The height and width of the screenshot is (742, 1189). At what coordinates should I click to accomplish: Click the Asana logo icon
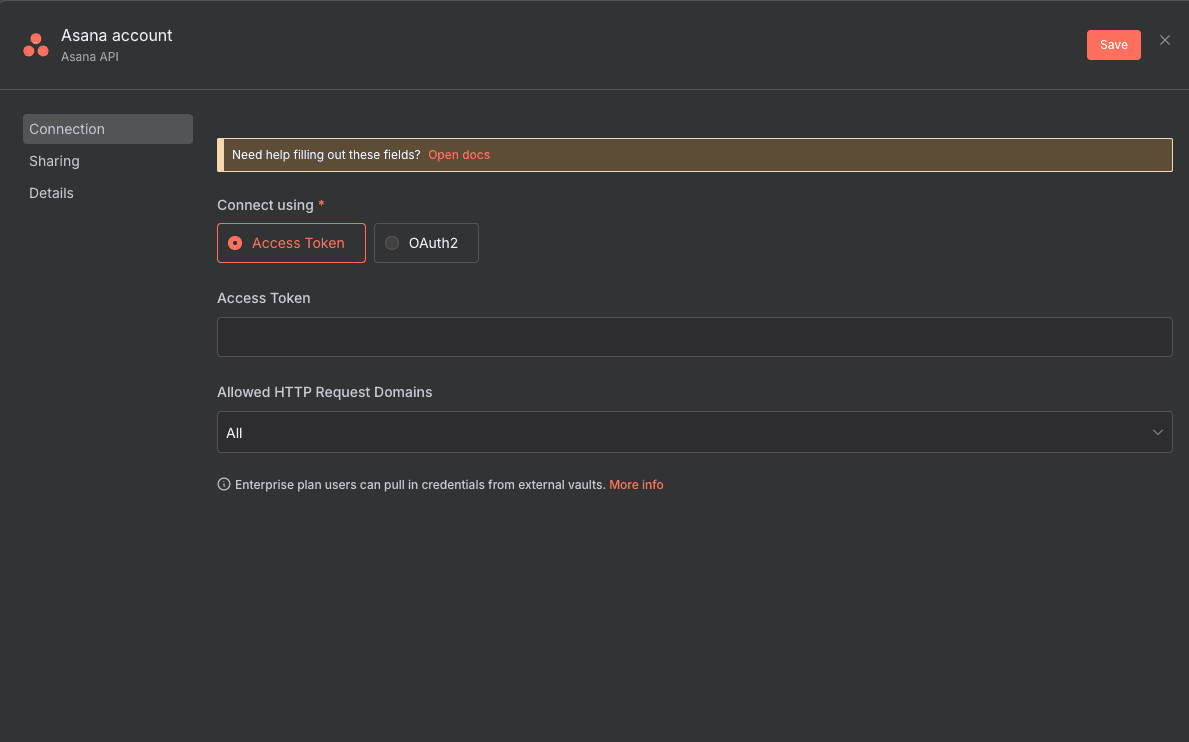click(x=35, y=44)
